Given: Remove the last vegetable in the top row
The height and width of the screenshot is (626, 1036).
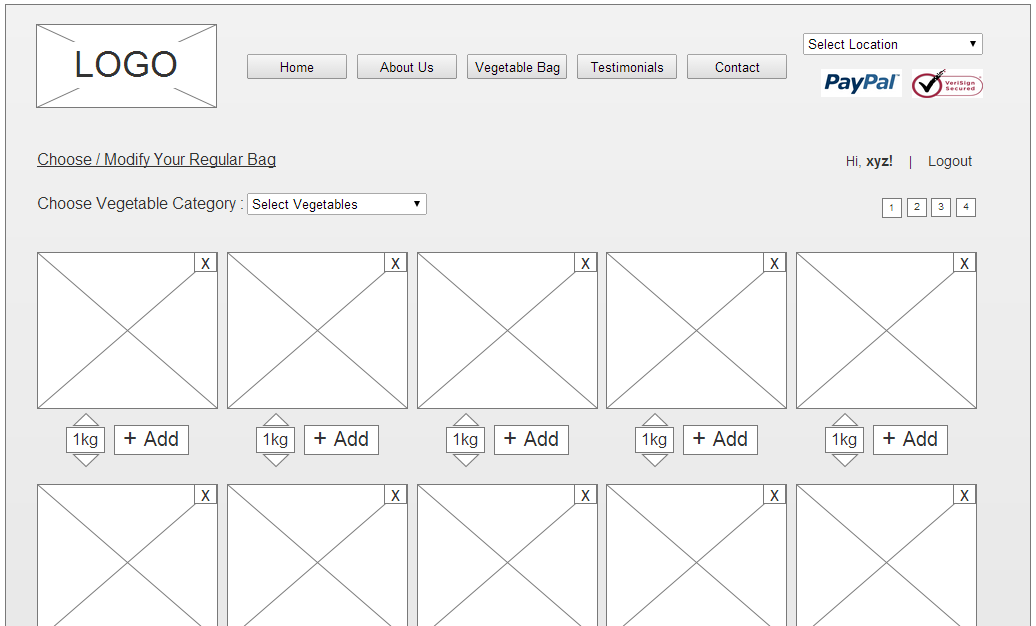Looking at the screenshot, I should (x=964, y=262).
